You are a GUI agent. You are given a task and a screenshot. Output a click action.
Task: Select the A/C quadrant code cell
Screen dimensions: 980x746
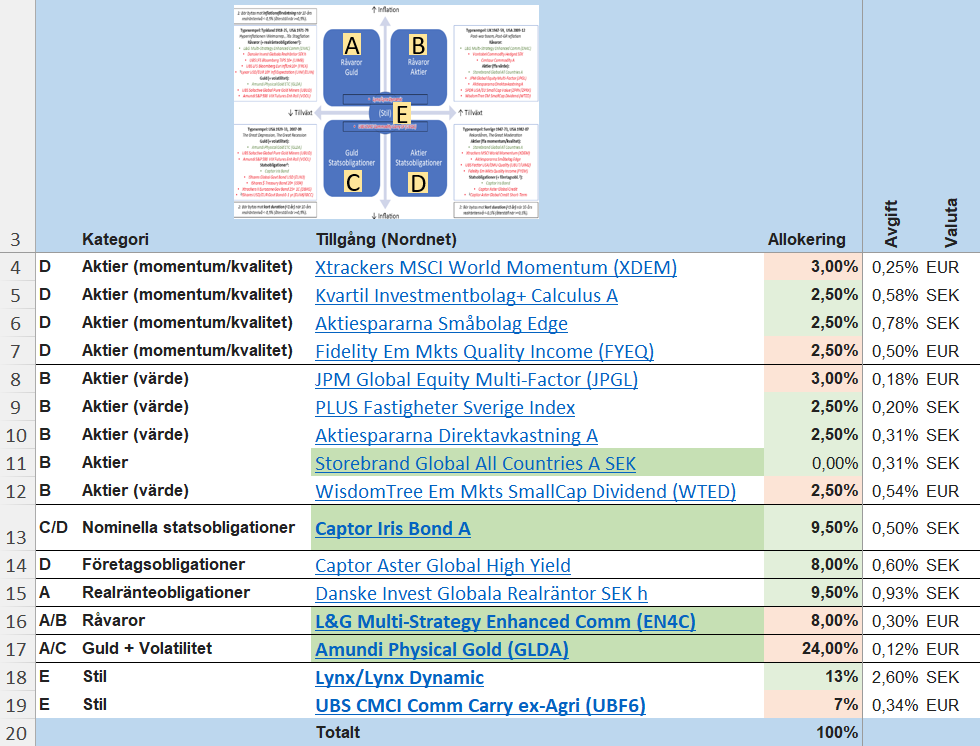tap(52, 649)
